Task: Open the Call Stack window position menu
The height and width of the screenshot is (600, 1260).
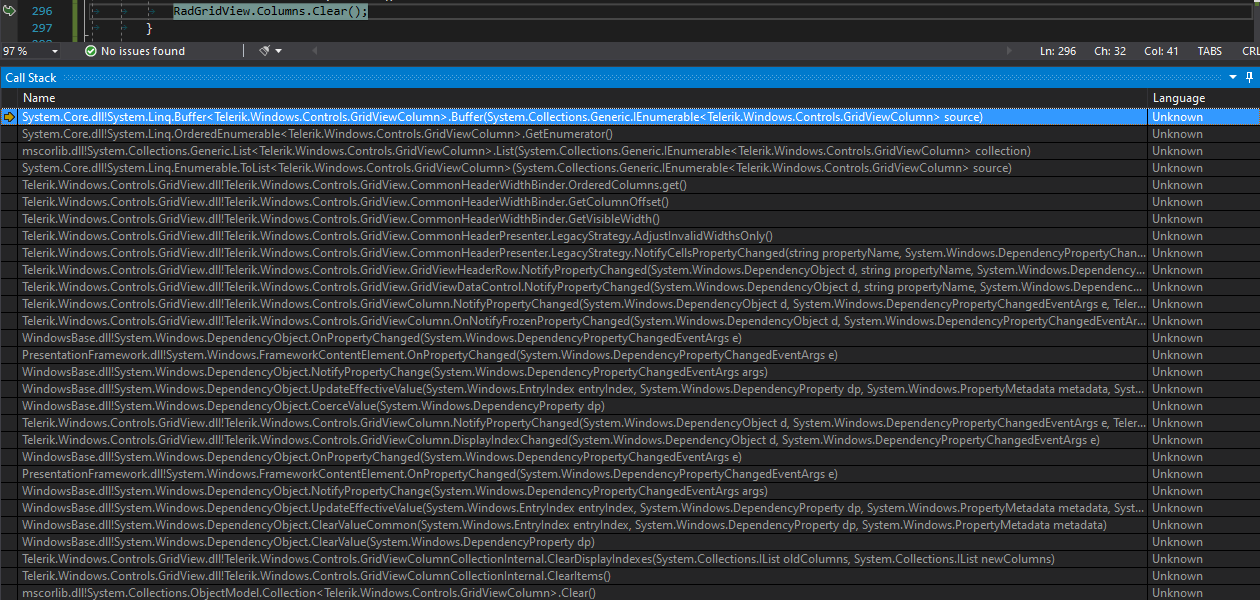Action: click(1233, 78)
